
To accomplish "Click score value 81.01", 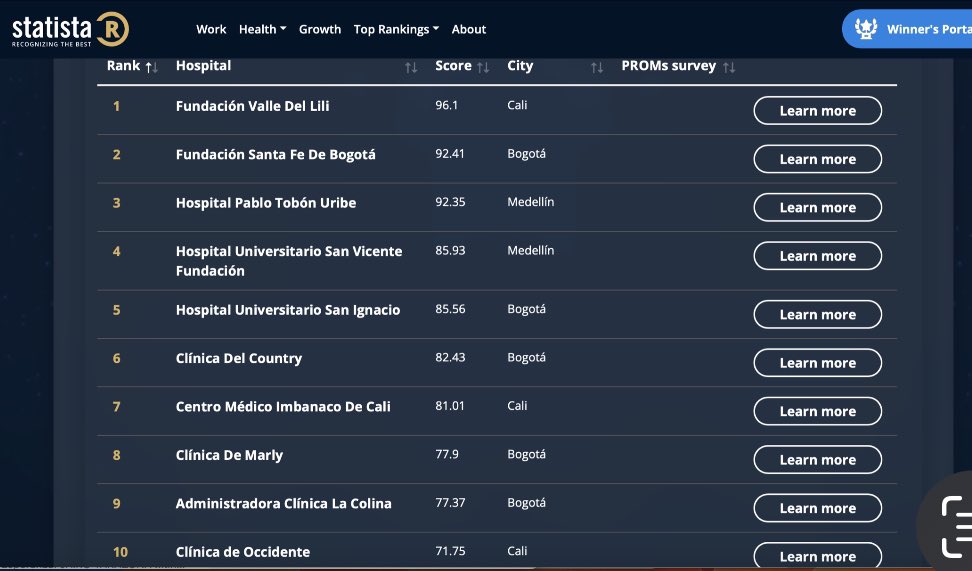I will click(449, 405).
